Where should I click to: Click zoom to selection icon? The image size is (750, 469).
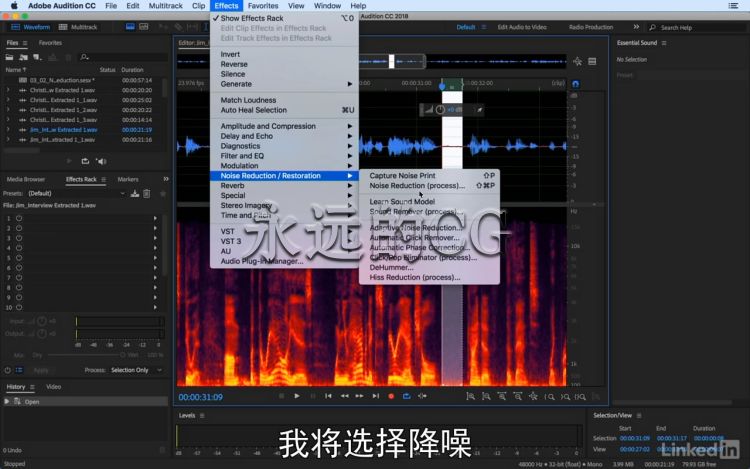pos(580,396)
